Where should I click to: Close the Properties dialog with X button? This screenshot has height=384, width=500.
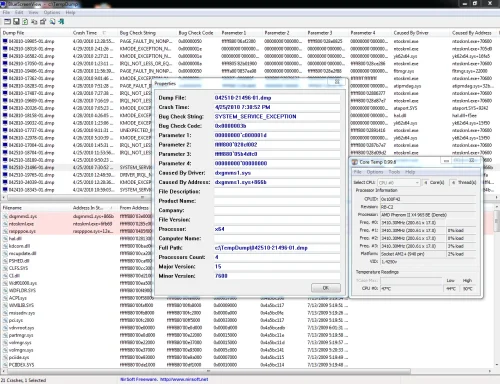pyautogui.click(x=337, y=82)
